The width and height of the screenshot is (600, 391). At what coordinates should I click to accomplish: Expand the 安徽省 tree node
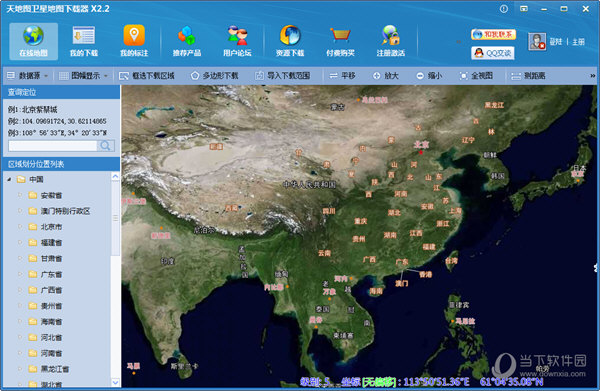click(x=20, y=195)
